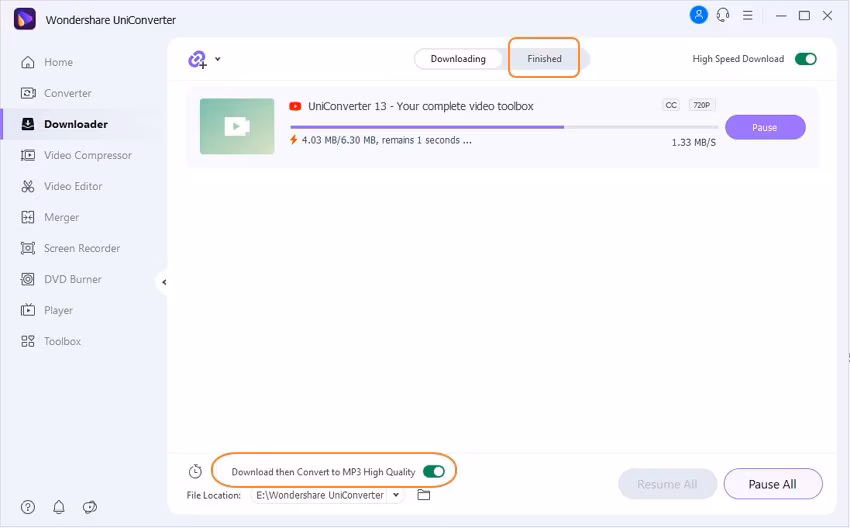Image resolution: width=850 pixels, height=528 pixels.
Task: Open the help question mark icon
Action: click(x=28, y=507)
